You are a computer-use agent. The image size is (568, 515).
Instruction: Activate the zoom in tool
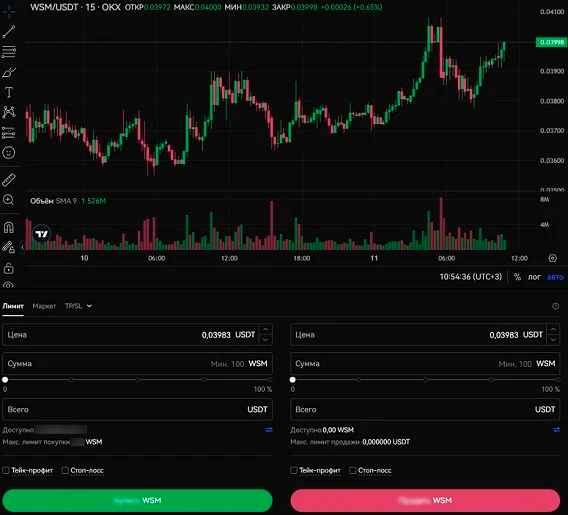click(8, 200)
